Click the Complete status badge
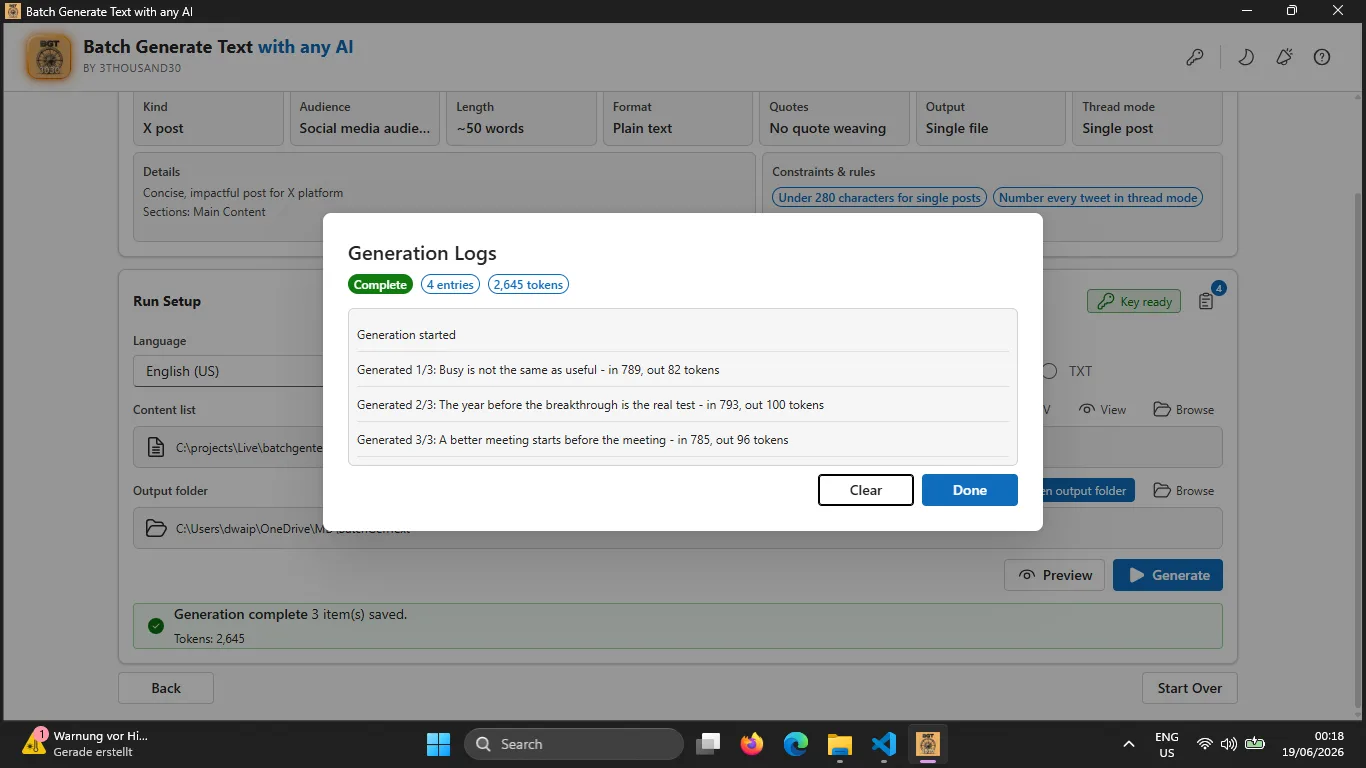This screenshot has width=1366, height=768. (x=381, y=285)
